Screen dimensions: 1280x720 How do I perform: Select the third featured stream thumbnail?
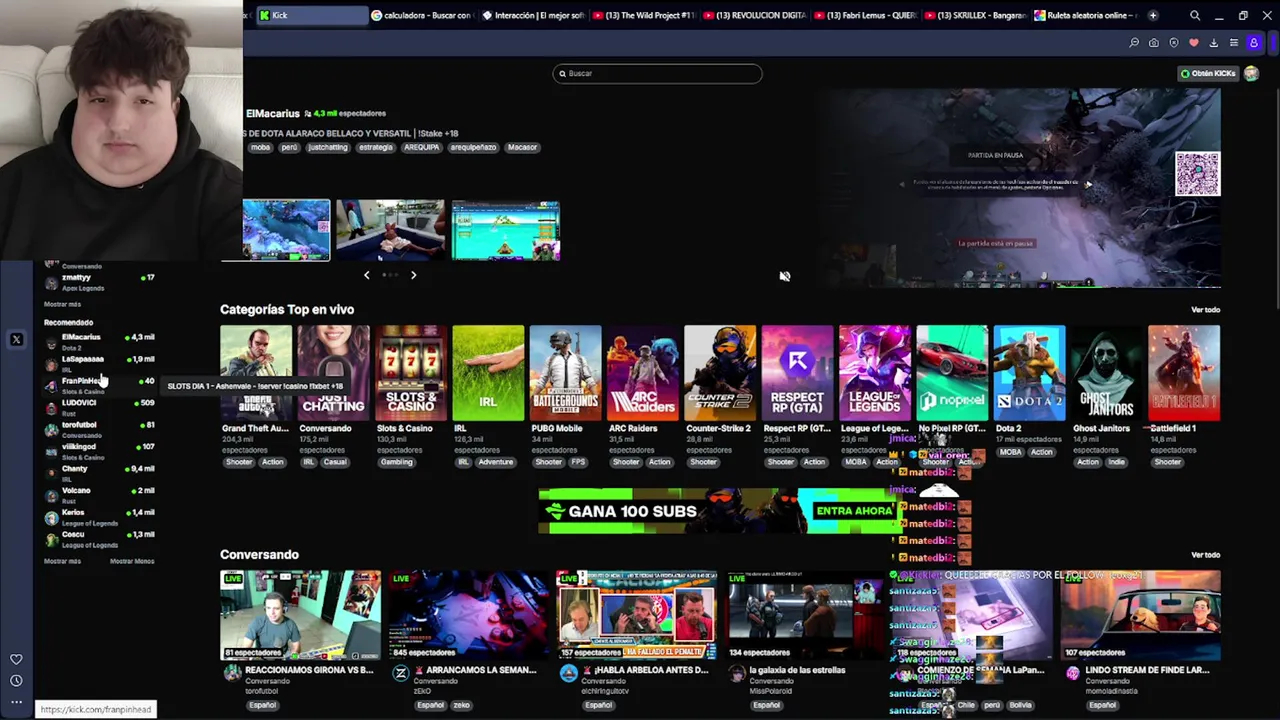pos(506,230)
